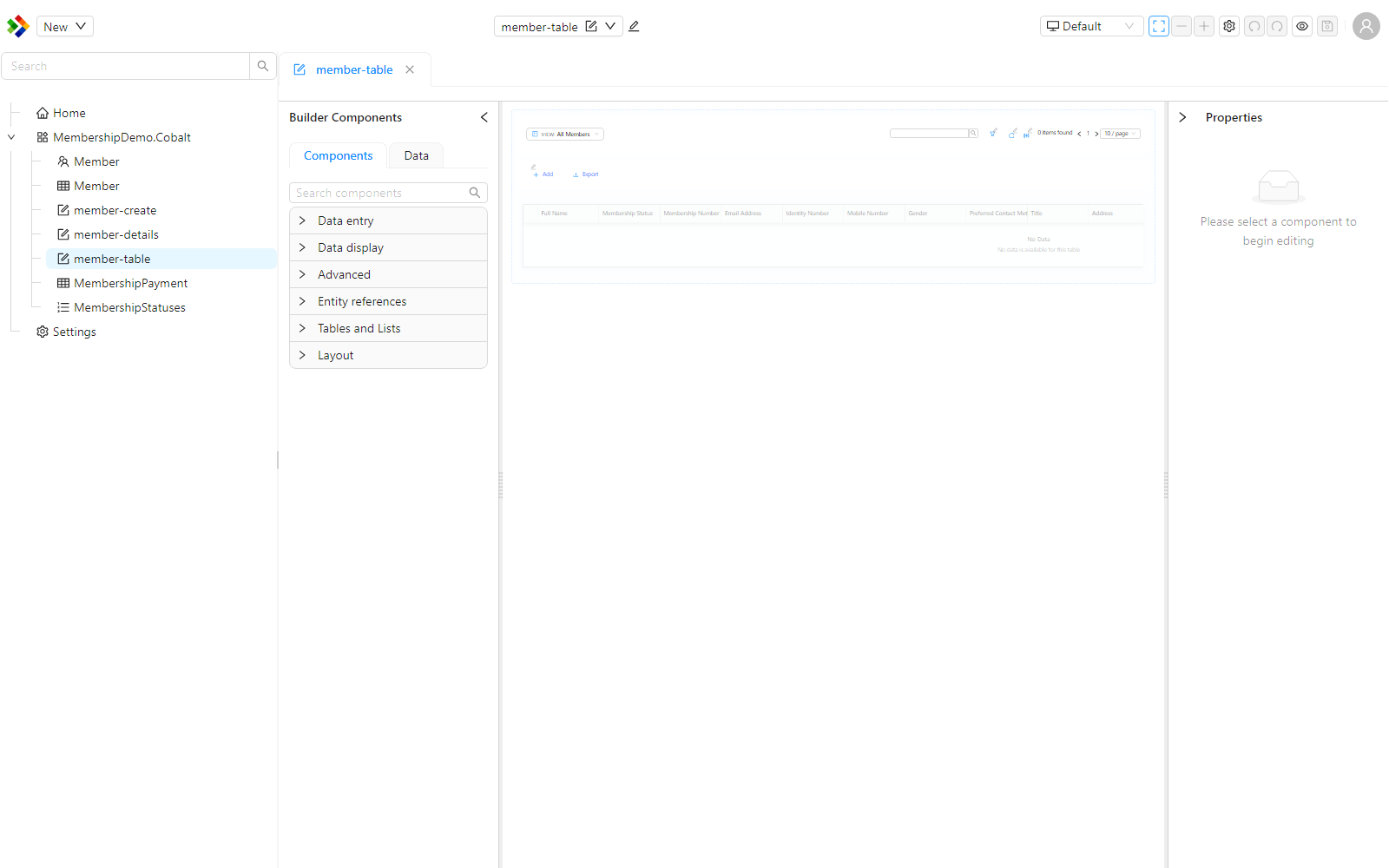Select Home in the navigation tree
This screenshot has height=868, width=1389.
click(x=61, y=113)
